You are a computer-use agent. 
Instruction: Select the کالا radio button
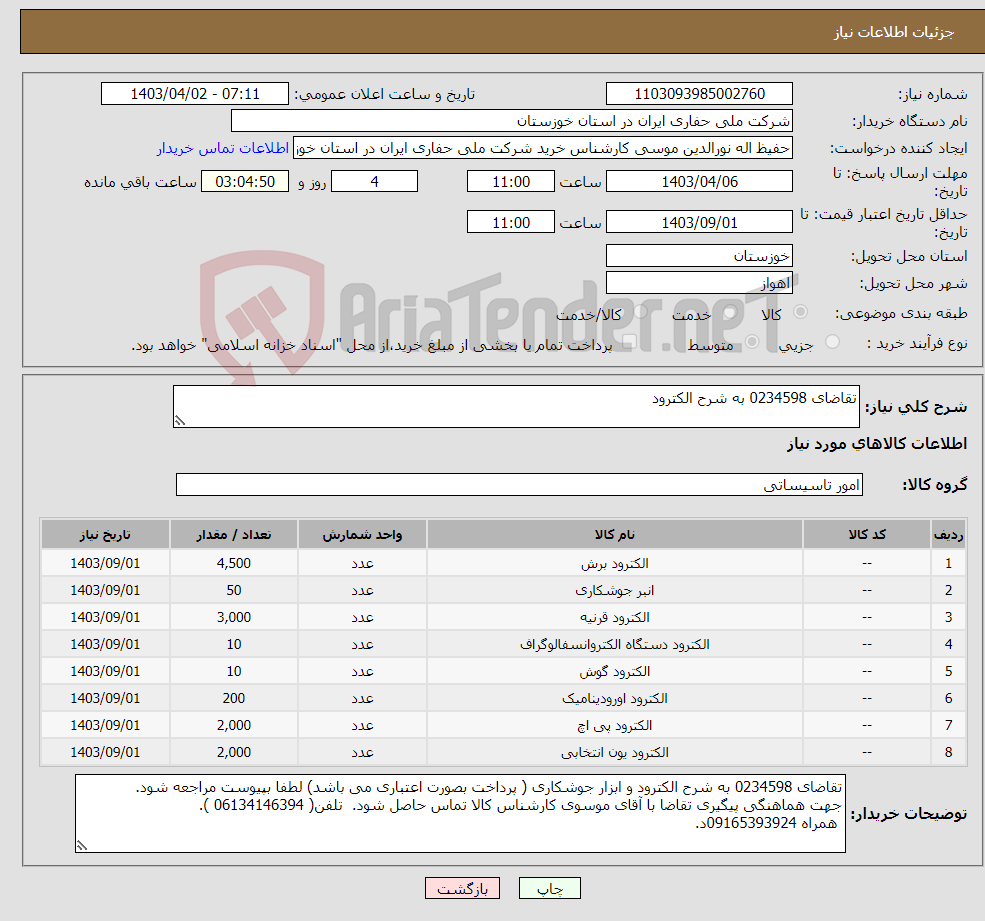pos(800,312)
